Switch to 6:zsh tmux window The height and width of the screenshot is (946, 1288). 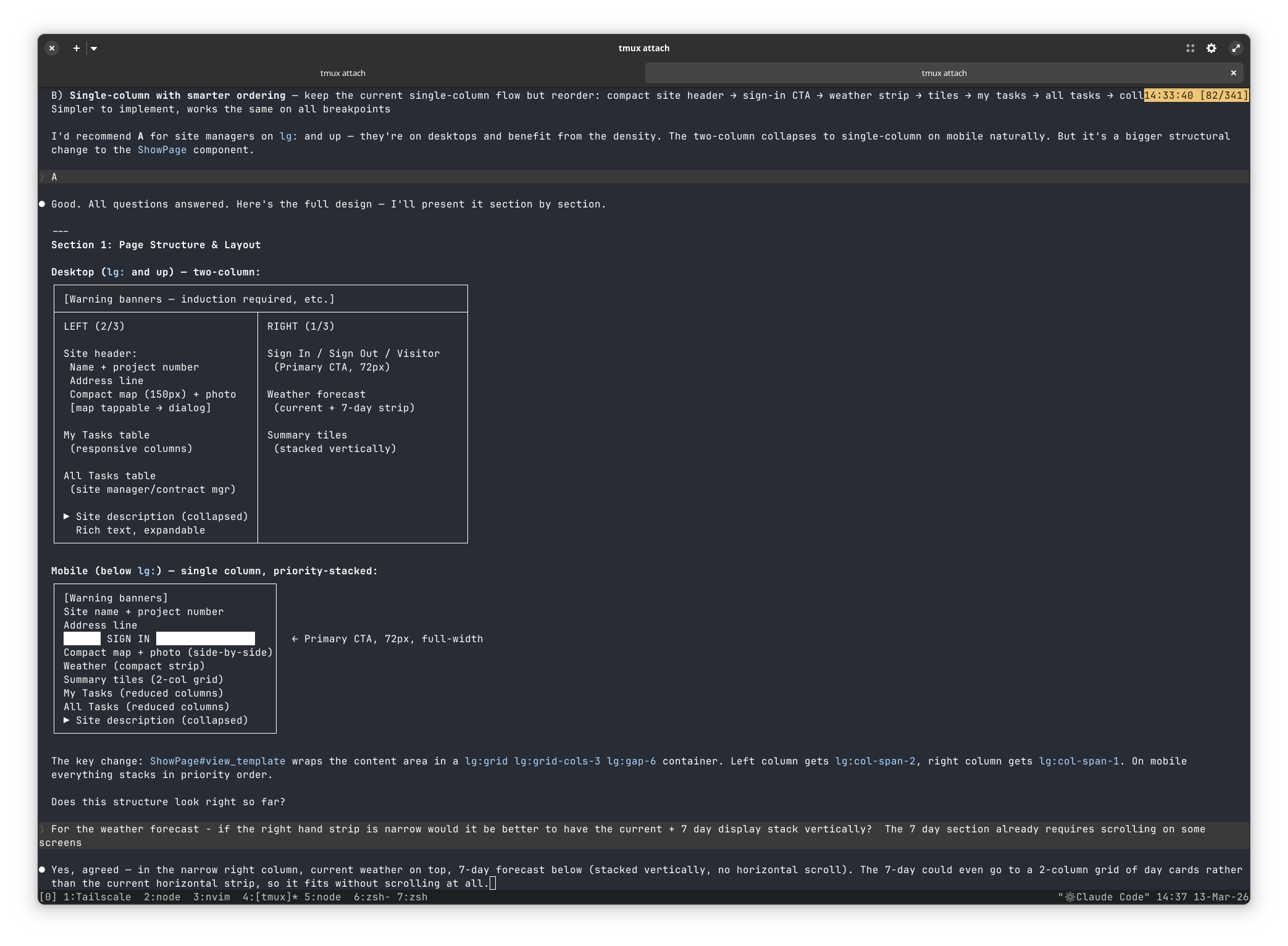click(x=372, y=897)
